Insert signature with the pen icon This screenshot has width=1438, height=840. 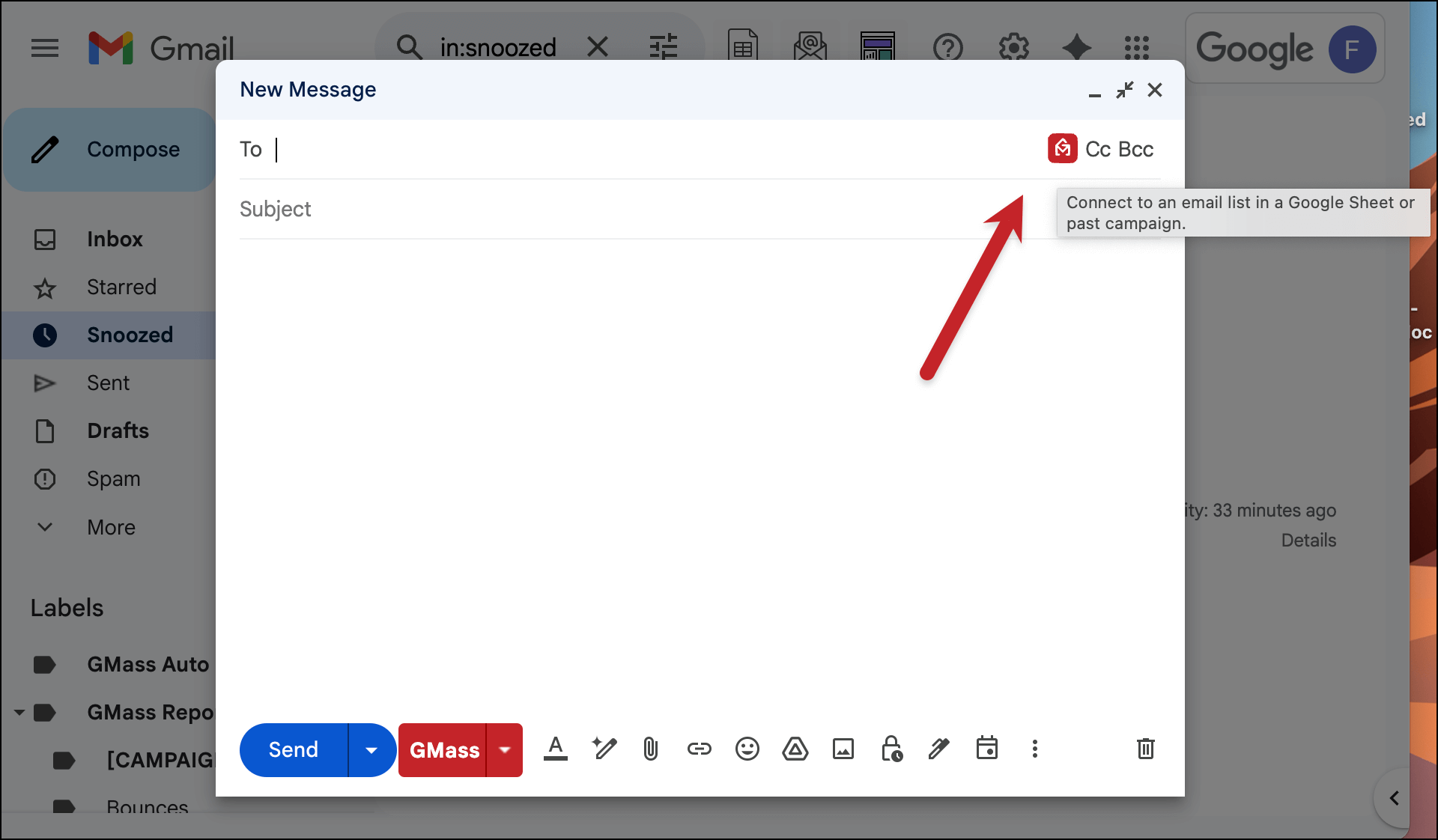point(938,749)
